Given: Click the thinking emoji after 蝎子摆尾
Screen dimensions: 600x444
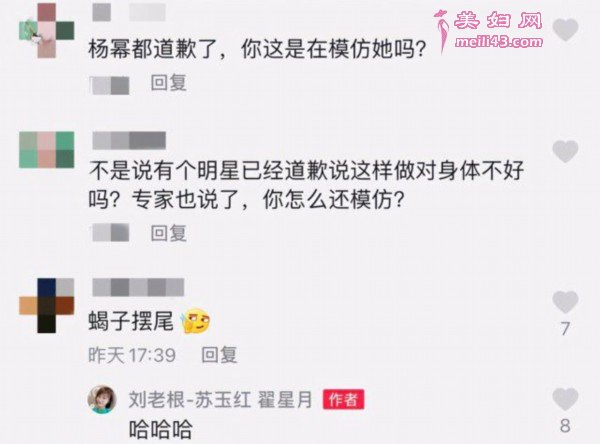Looking at the screenshot, I should (196, 321).
